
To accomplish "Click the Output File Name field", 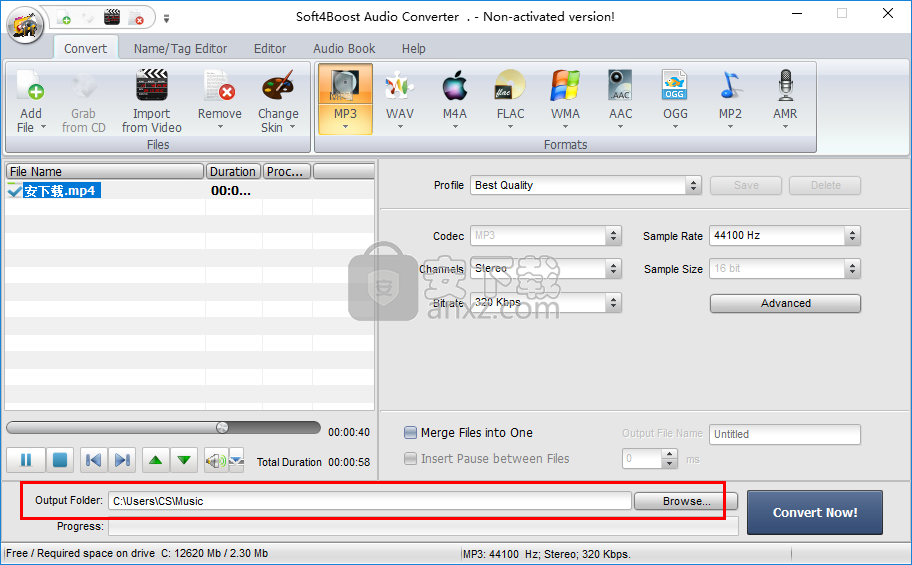I will [x=785, y=434].
